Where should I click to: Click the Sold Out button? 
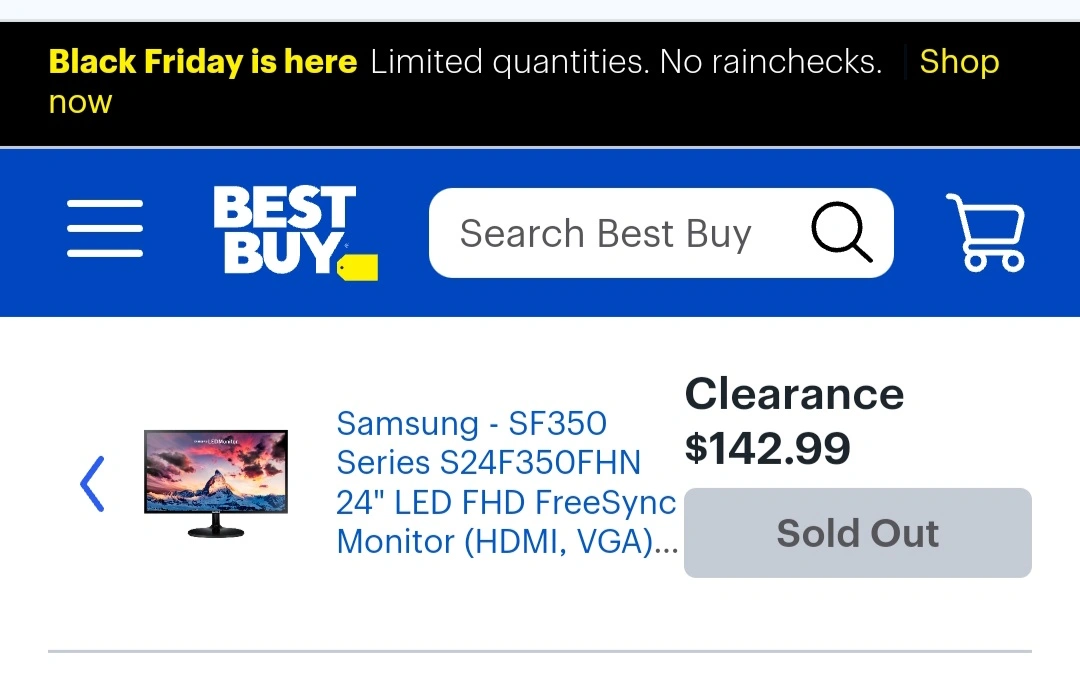pyautogui.click(x=857, y=533)
